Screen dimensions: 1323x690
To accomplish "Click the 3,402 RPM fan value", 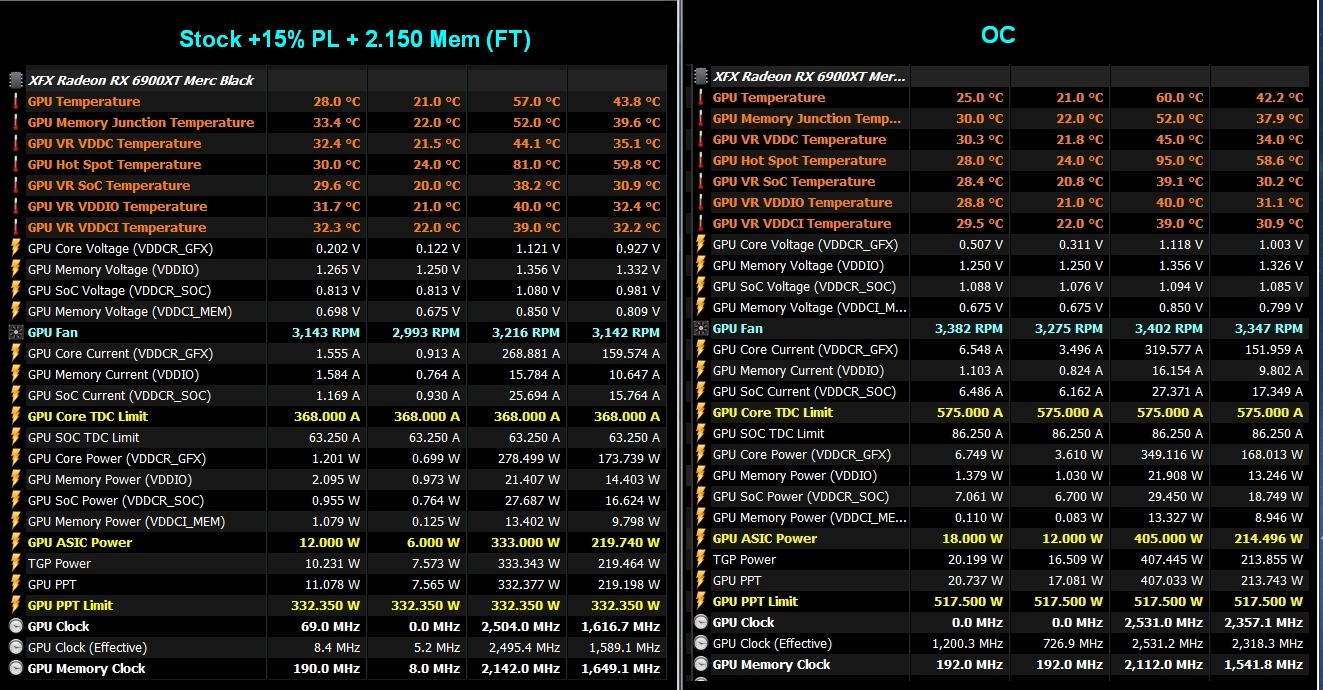I will click(1169, 328).
